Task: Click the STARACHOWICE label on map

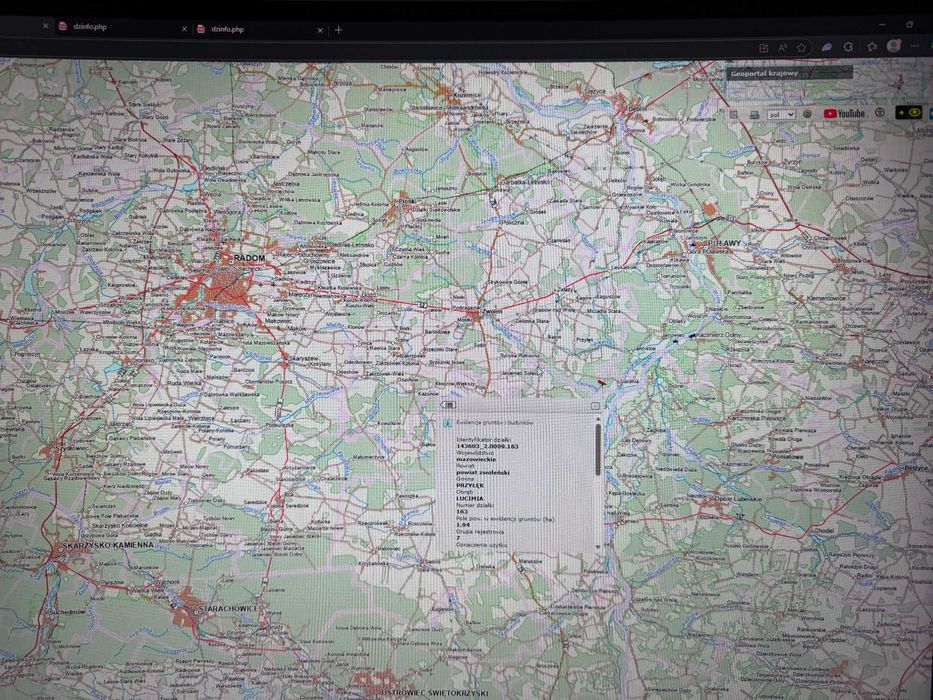Action: [228, 608]
